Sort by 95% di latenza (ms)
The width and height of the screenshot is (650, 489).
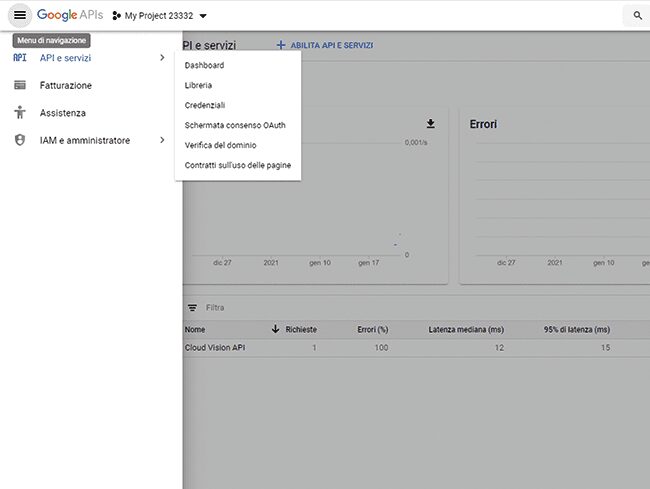[x=577, y=329]
